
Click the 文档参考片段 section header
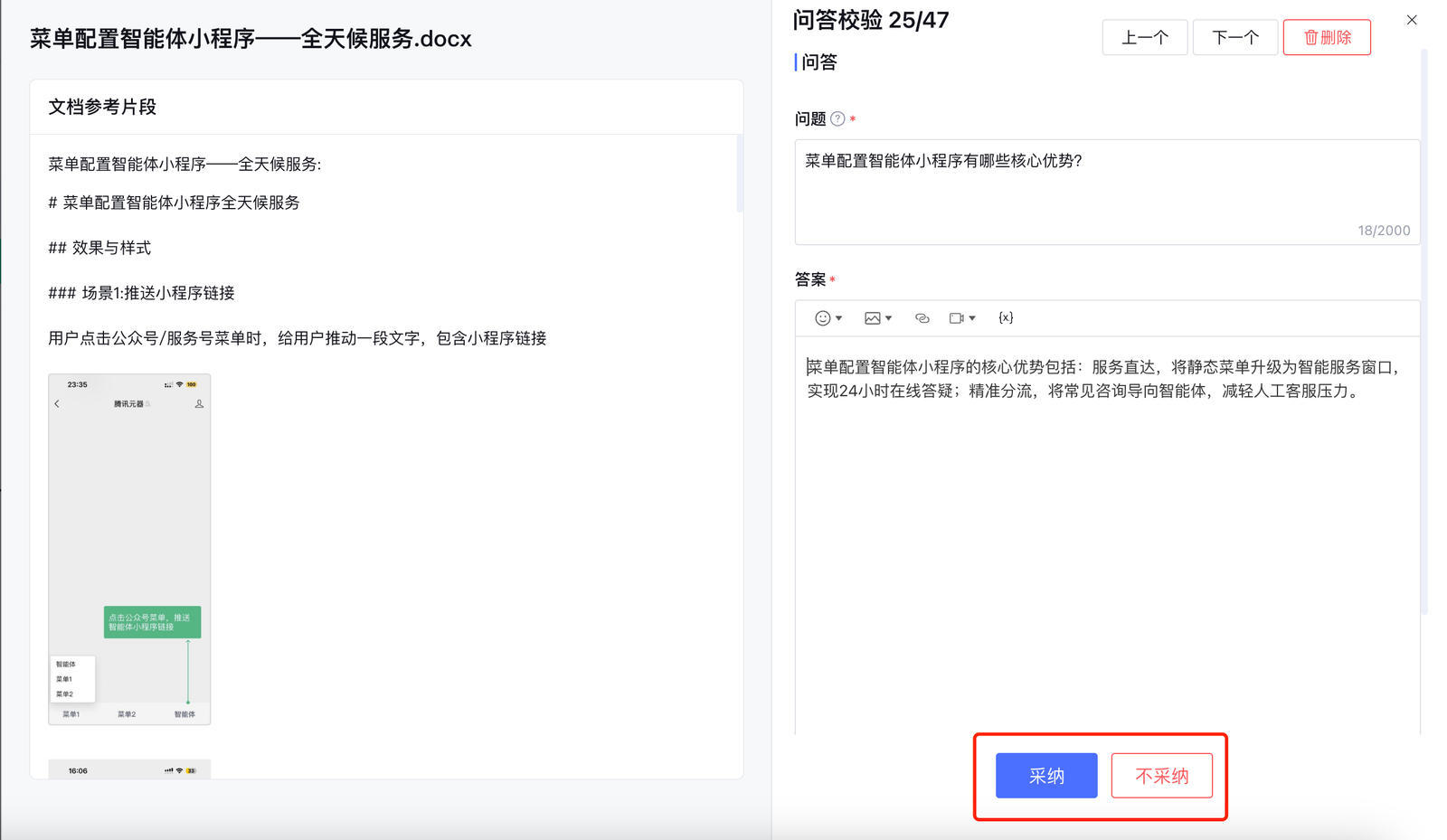(102, 107)
